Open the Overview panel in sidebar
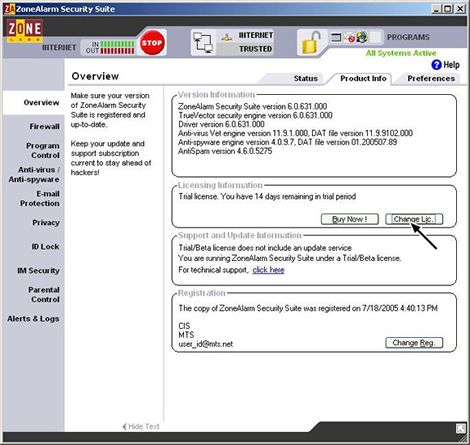 [x=41, y=102]
